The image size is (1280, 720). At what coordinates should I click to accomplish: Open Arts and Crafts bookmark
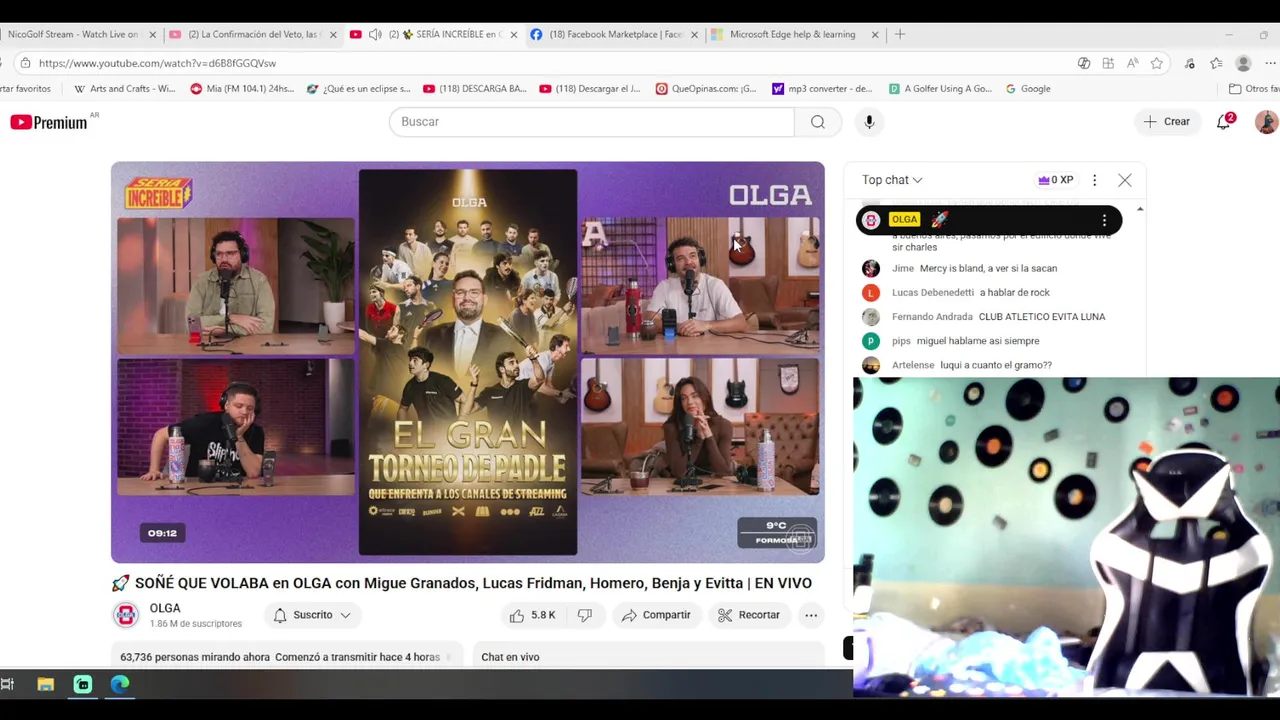[x=125, y=89]
